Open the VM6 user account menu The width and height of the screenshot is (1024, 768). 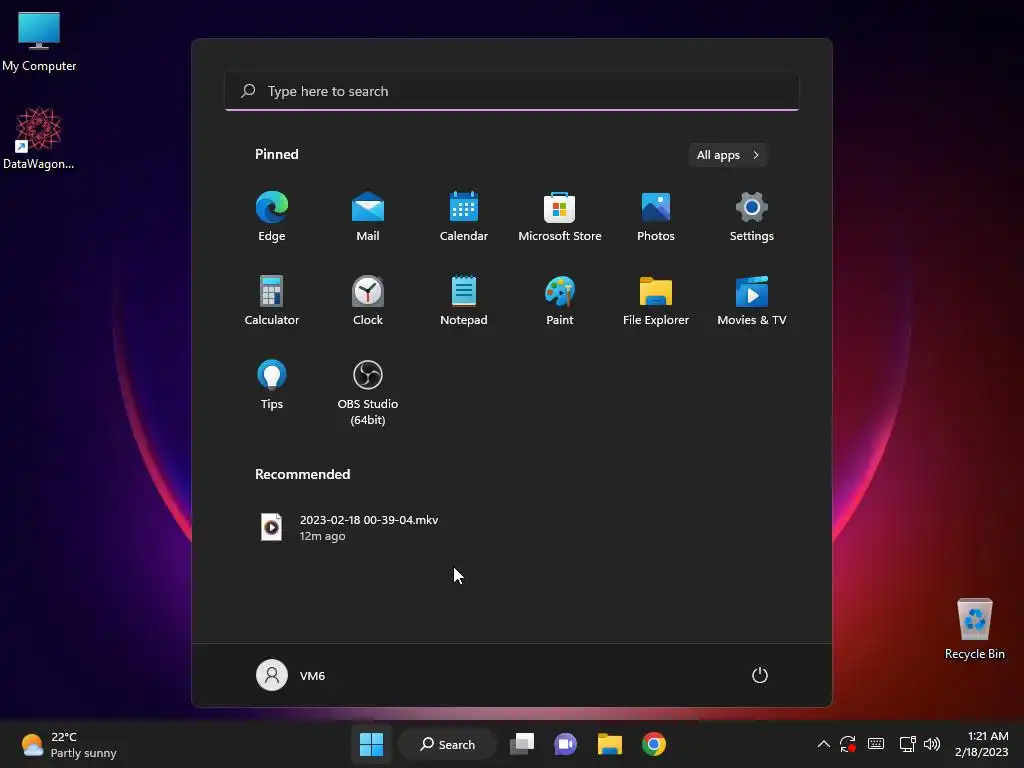pyautogui.click(x=291, y=675)
